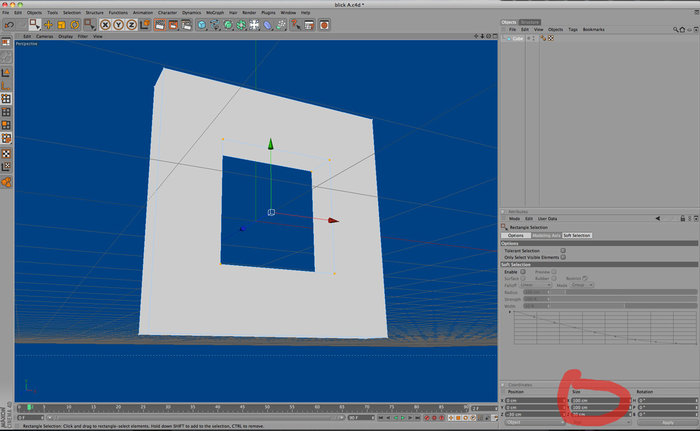Enable Tolerant Selection checkbox
The image size is (700, 431).
pyautogui.click(x=563, y=251)
